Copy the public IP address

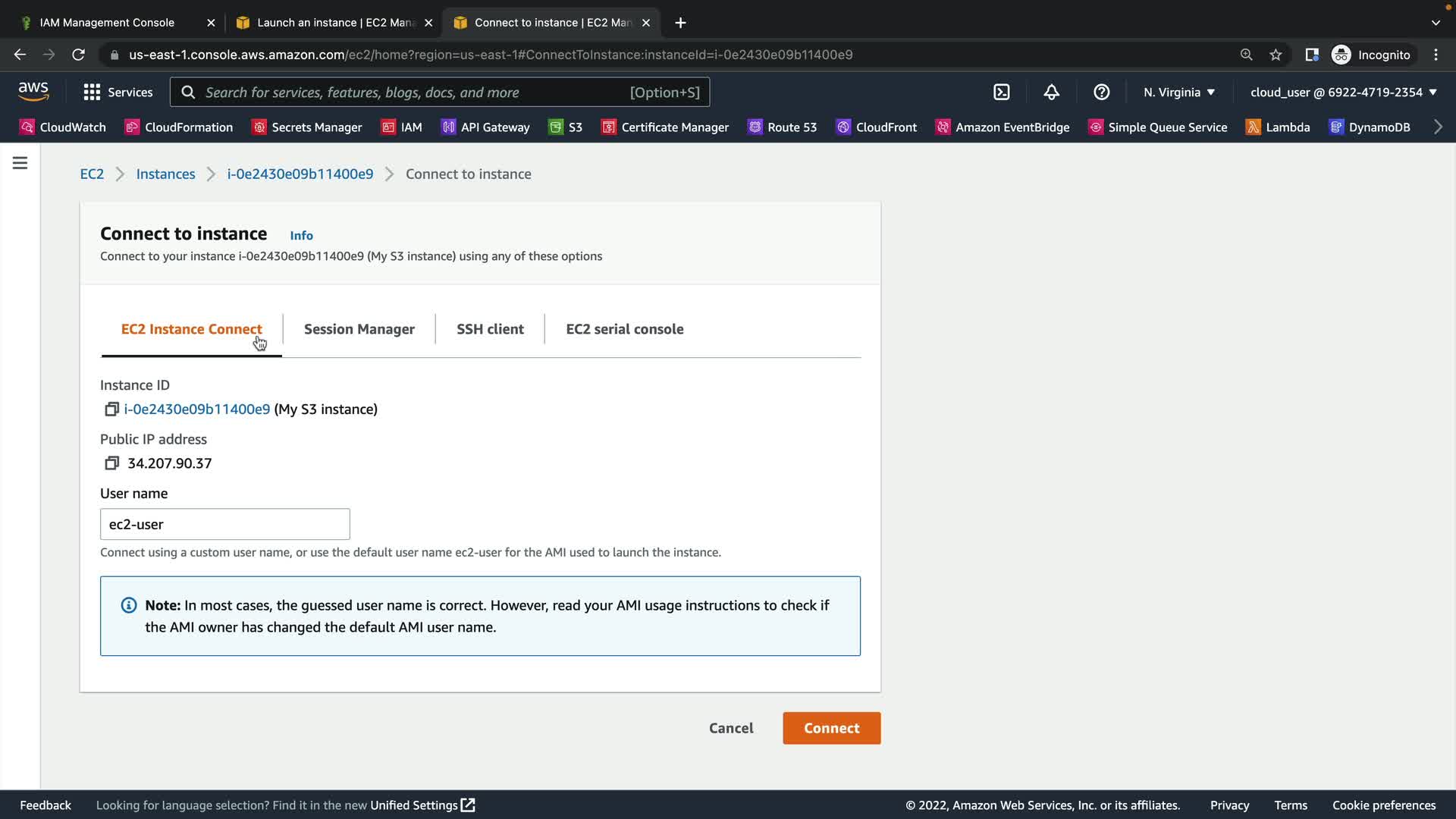coord(111,463)
